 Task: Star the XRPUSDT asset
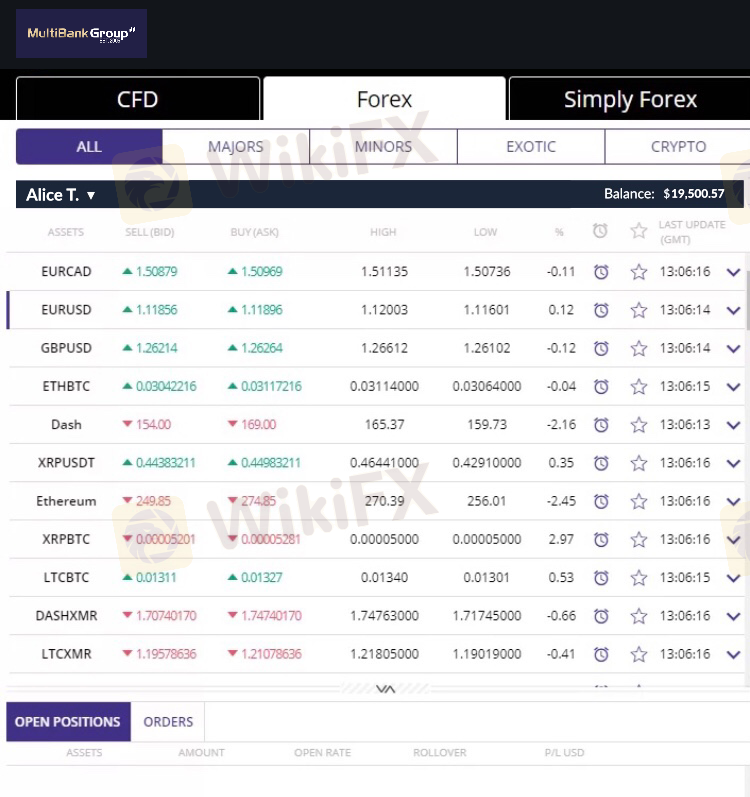pos(639,463)
